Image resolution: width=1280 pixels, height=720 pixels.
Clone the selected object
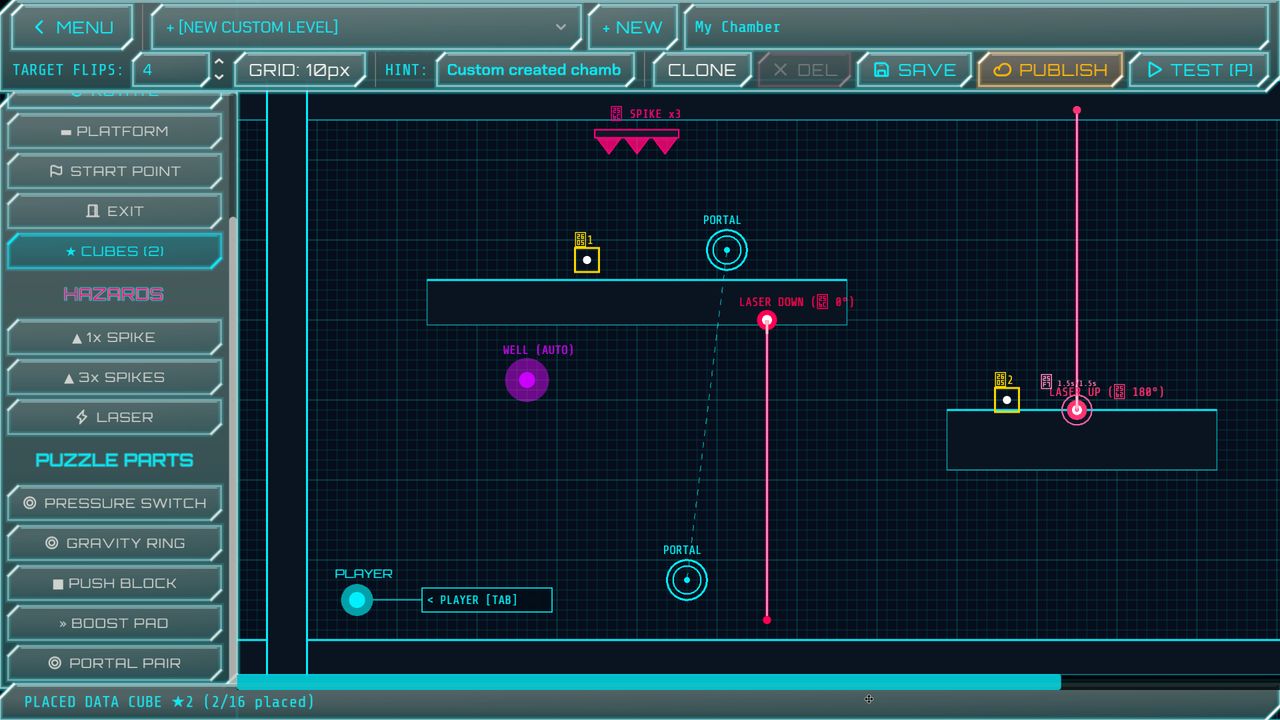[x=702, y=70]
